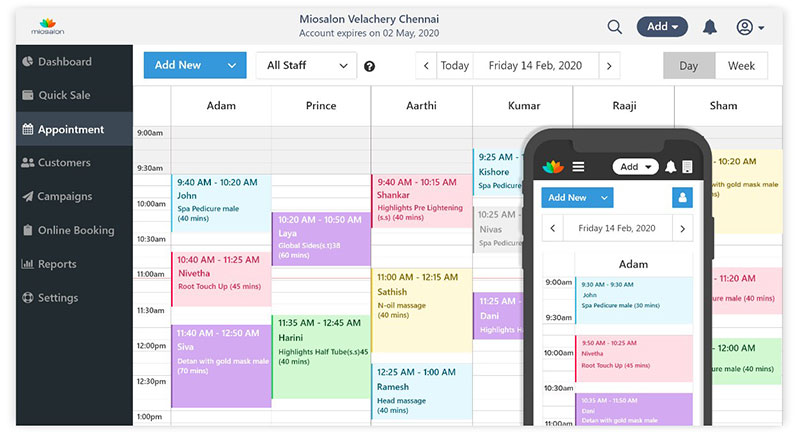Open Reports menu item
The width and height of the screenshot is (800, 441).
pos(74,264)
